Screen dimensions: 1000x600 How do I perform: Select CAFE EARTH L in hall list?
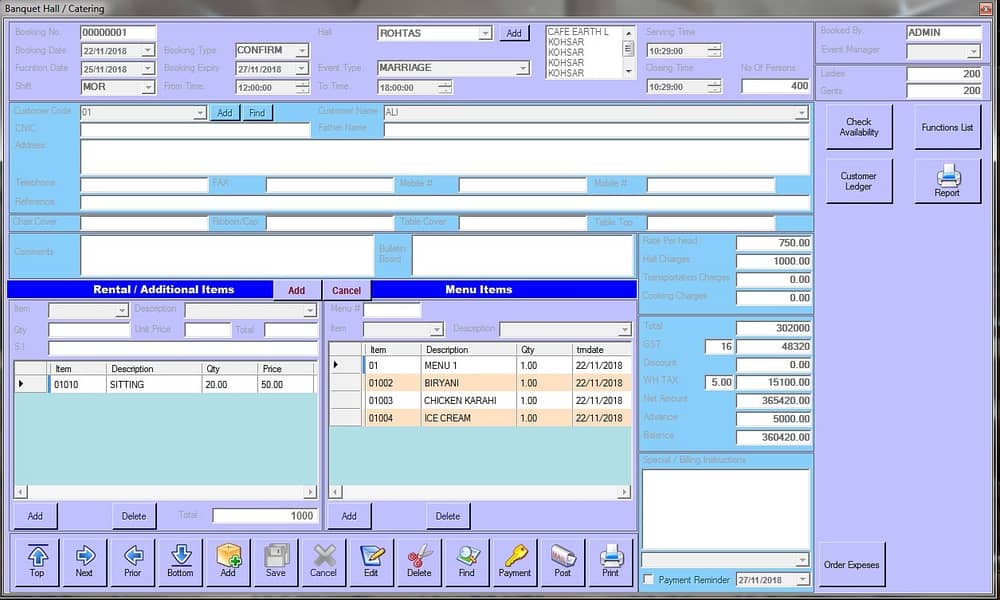pyautogui.click(x=578, y=32)
